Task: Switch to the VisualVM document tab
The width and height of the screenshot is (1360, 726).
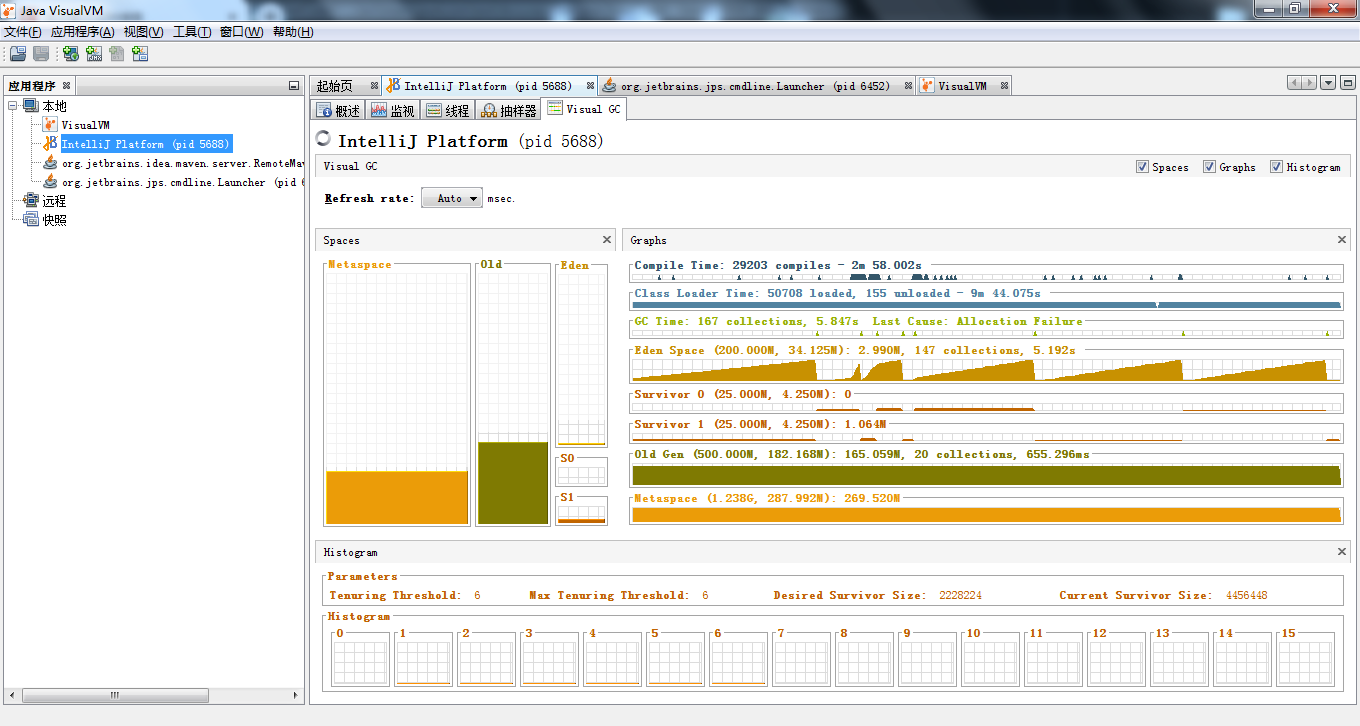Action: (962, 86)
